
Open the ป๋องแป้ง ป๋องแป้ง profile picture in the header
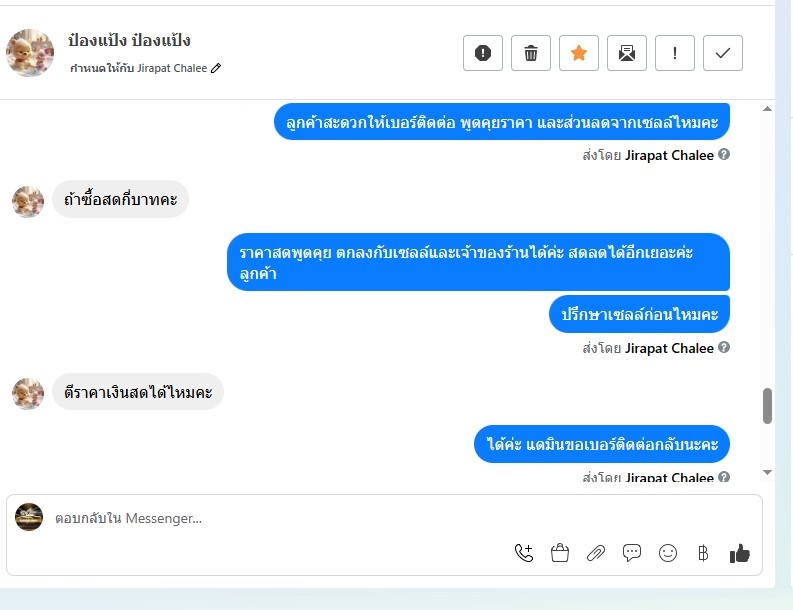coord(30,53)
